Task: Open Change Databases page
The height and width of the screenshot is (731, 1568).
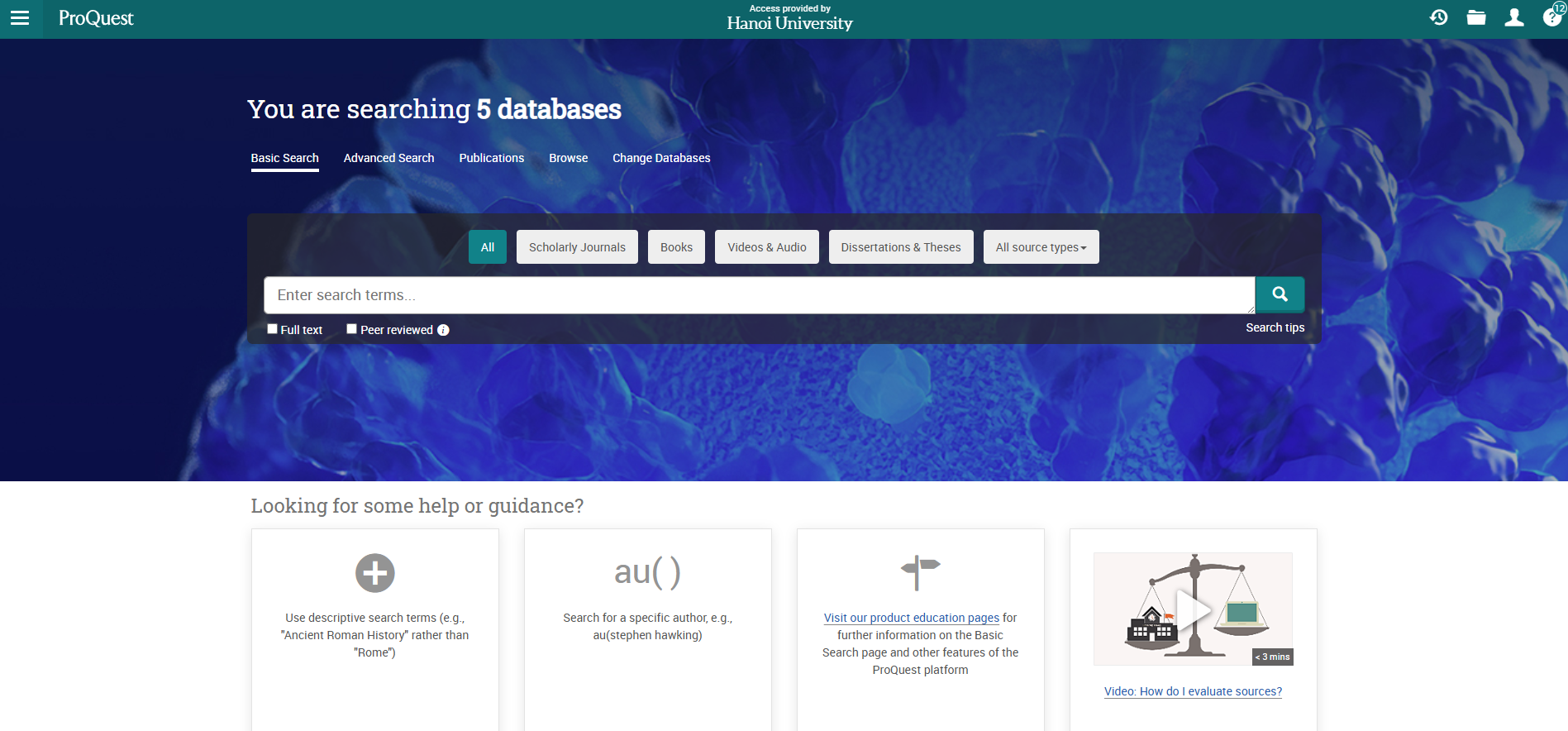Action: pyautogui.click(x=661, y=158)
